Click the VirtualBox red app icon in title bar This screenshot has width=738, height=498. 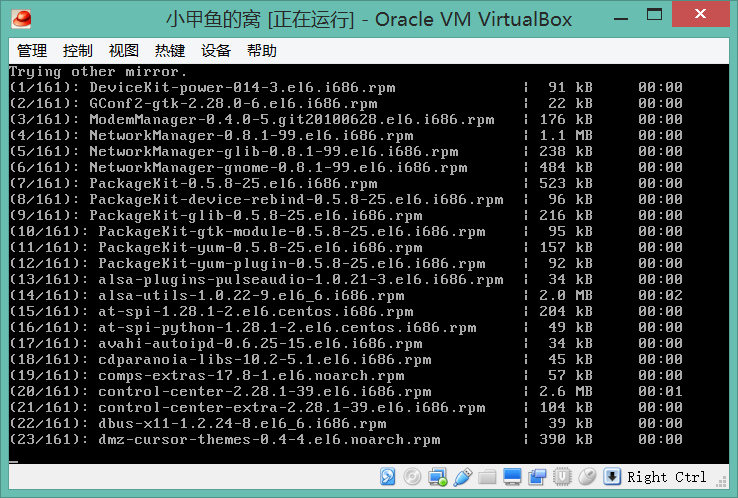click(20, 18)
